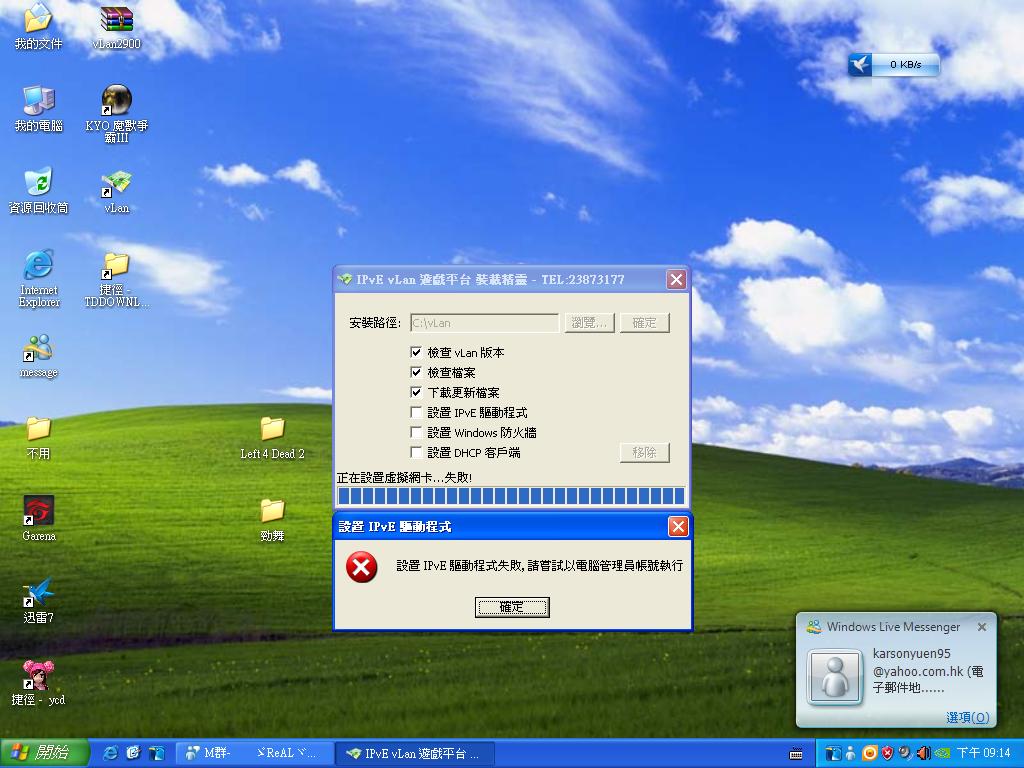Click the 瀏覽... browse button
1024x768 pixels.
(589, 323)
